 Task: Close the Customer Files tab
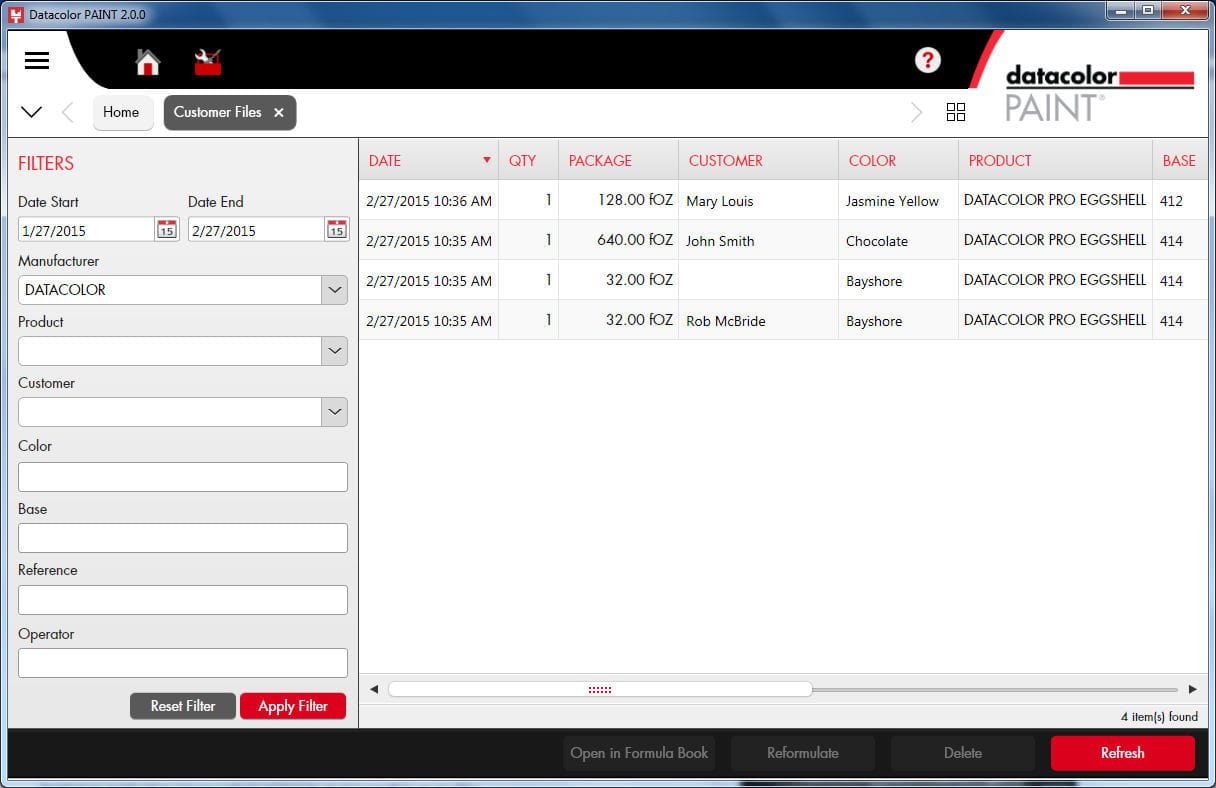point(279,113)
